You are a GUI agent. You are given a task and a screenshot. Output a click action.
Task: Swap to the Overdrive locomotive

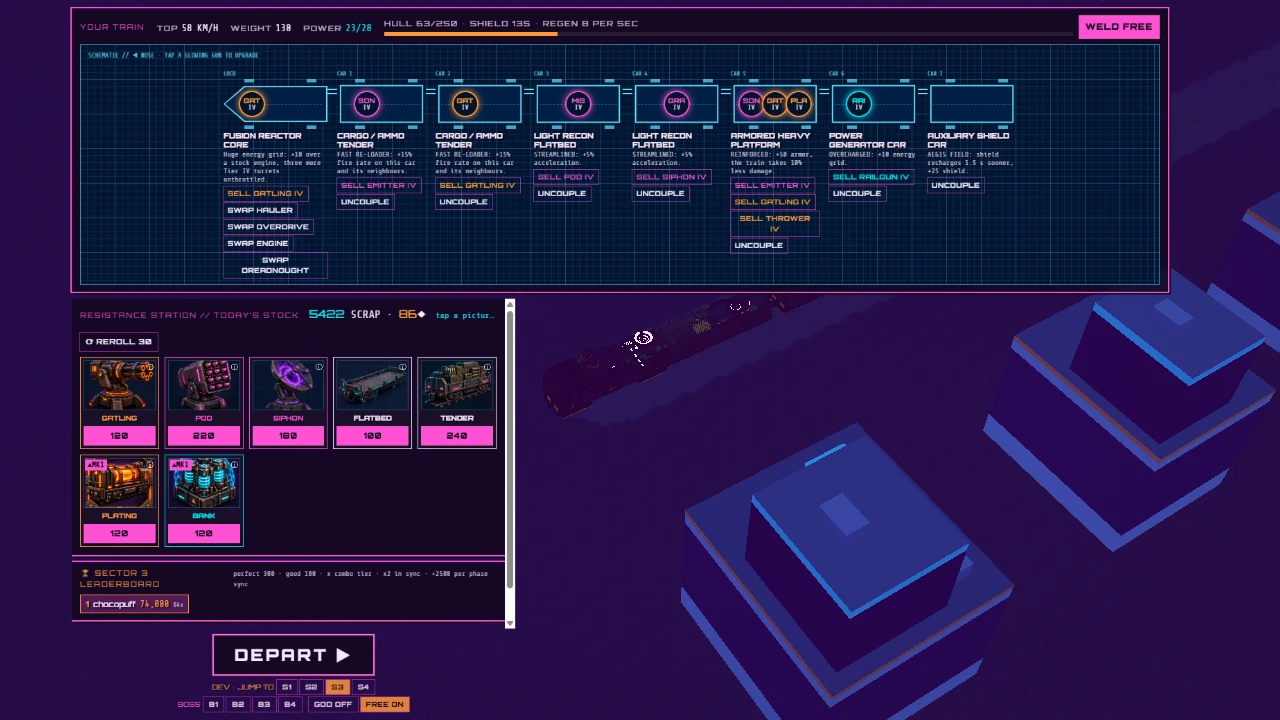pos(268,227)
